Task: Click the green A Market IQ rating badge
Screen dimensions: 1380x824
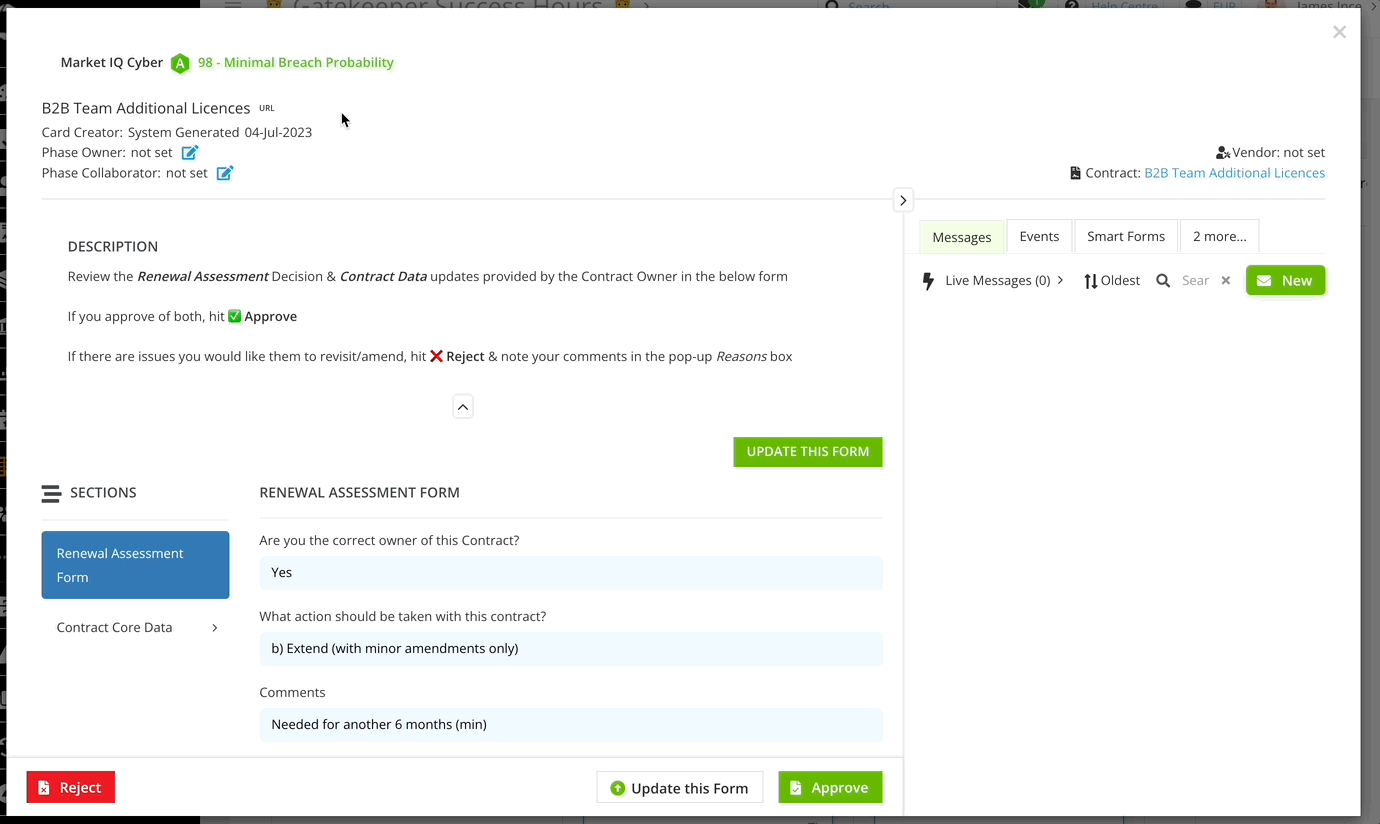Action: click(180, 63)
